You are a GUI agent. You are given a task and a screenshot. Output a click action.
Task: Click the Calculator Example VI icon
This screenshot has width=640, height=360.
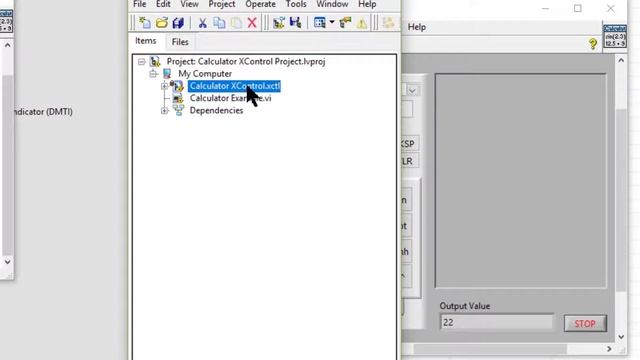pyautogui.click(x=178, y=98)
